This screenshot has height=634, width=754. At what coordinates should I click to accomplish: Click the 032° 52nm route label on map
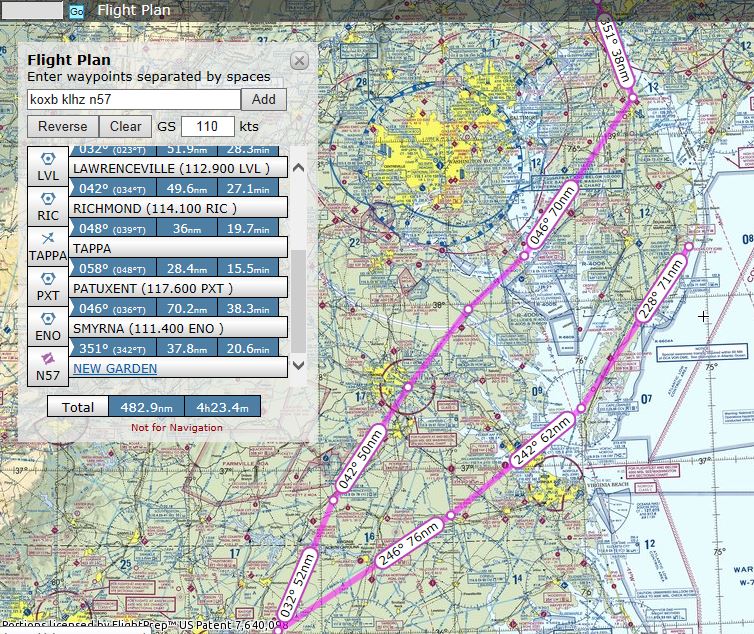297,585
